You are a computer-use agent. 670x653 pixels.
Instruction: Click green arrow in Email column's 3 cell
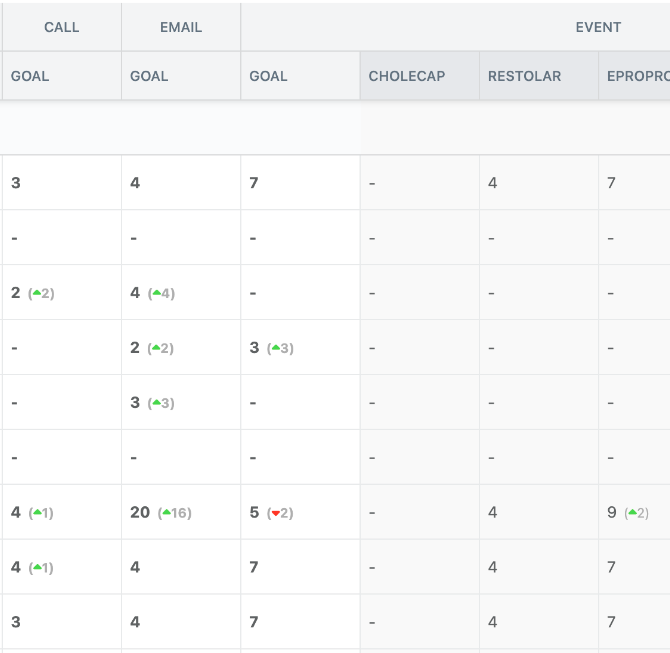tap(156, 404)
